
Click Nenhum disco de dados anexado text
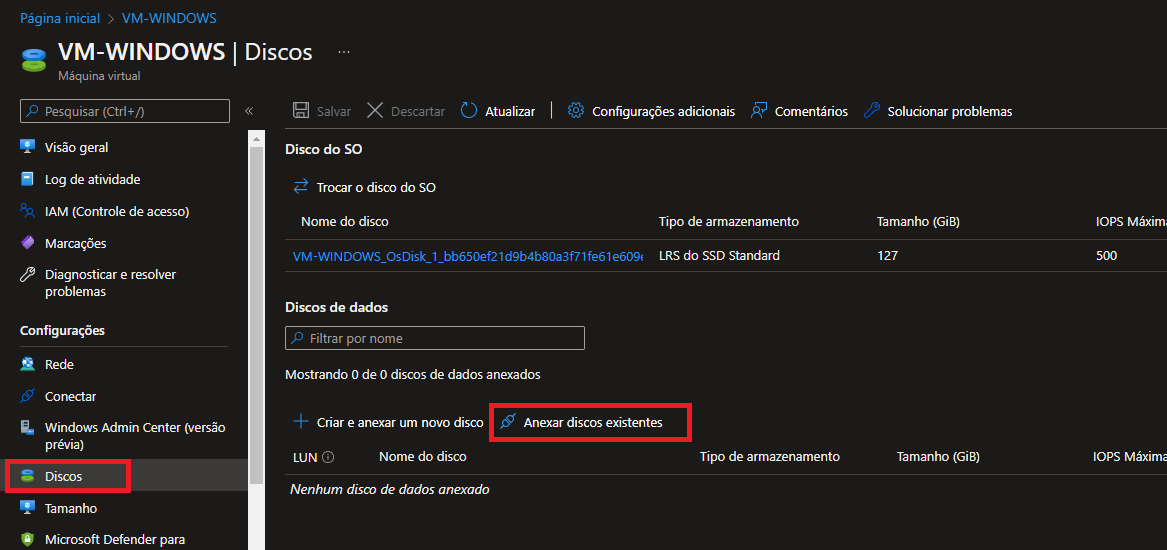[389, 489]
